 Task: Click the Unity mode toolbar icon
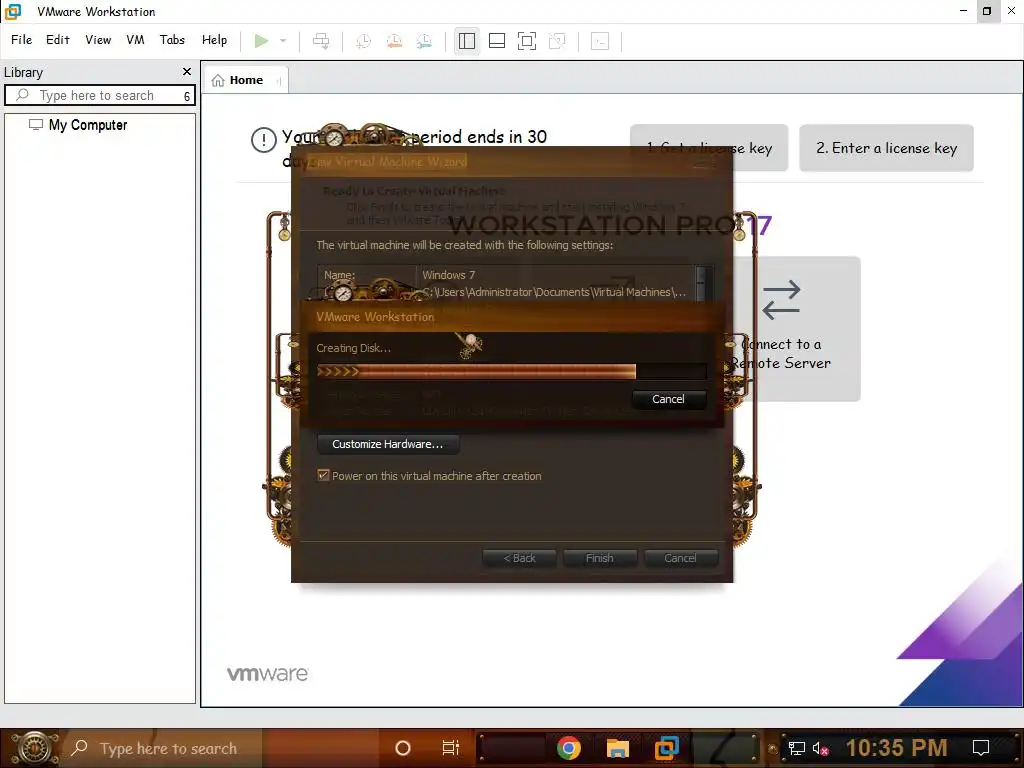[557, 41]
